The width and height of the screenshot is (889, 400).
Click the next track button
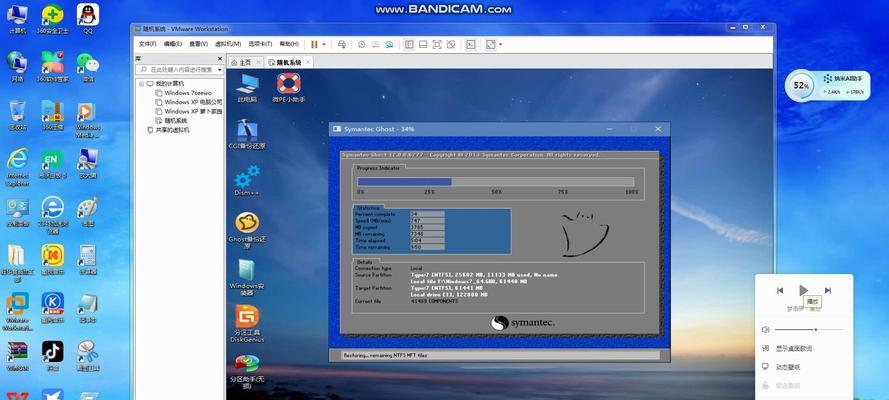[828, 291]
